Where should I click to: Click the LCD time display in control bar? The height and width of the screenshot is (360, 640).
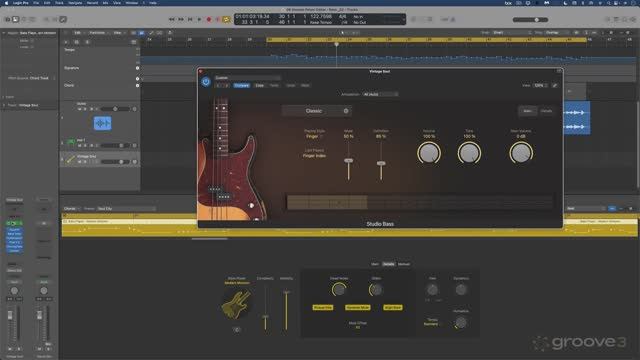[320, 19]
